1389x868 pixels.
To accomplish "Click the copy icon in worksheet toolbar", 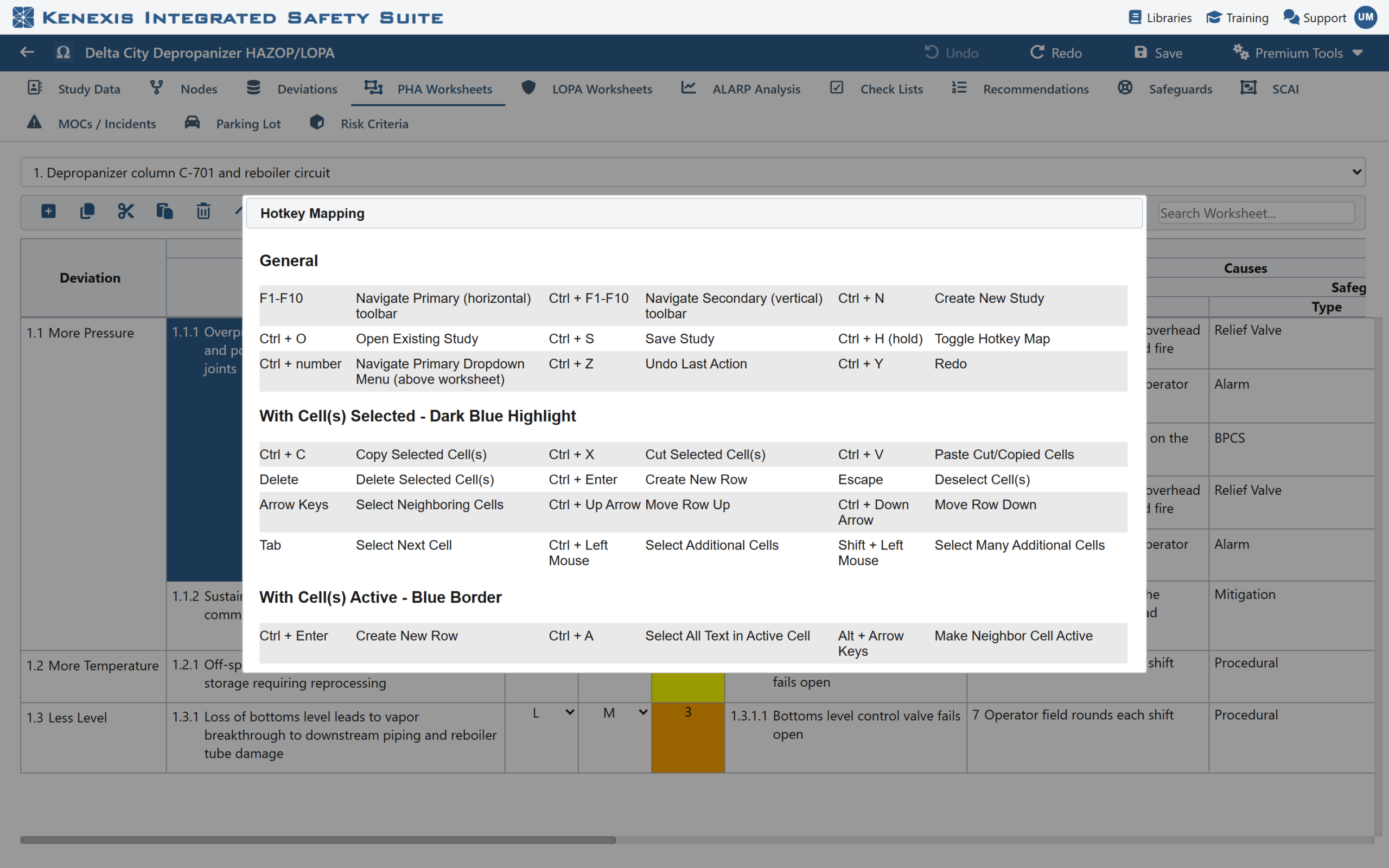I will coord(87,211).
